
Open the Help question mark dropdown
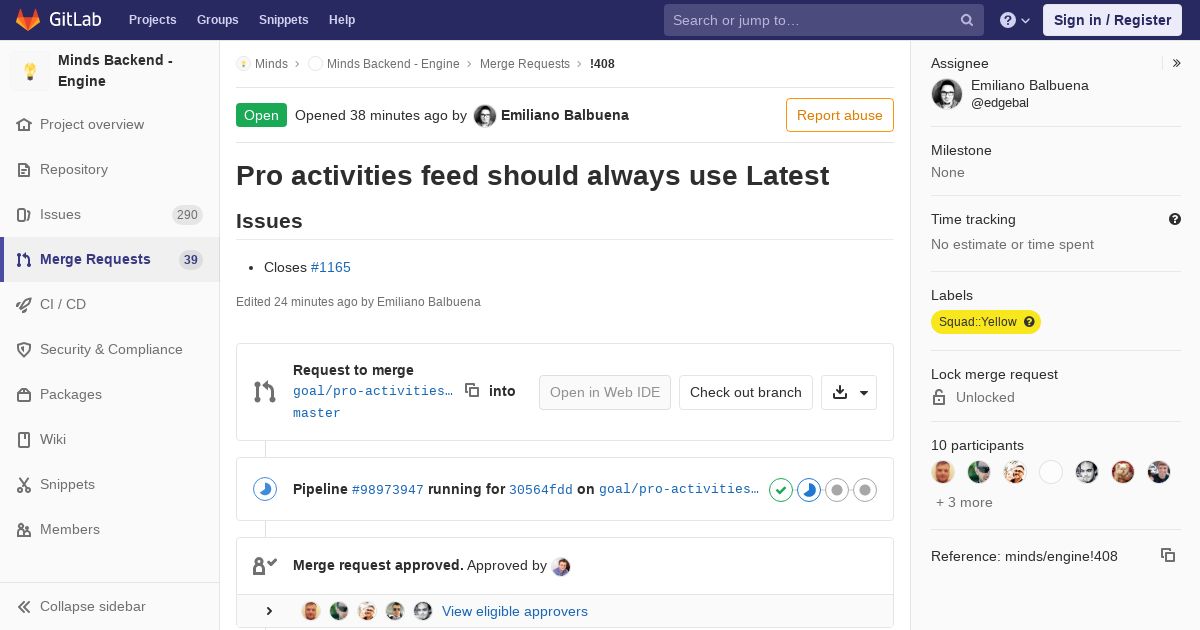(x=1015, y=20)
